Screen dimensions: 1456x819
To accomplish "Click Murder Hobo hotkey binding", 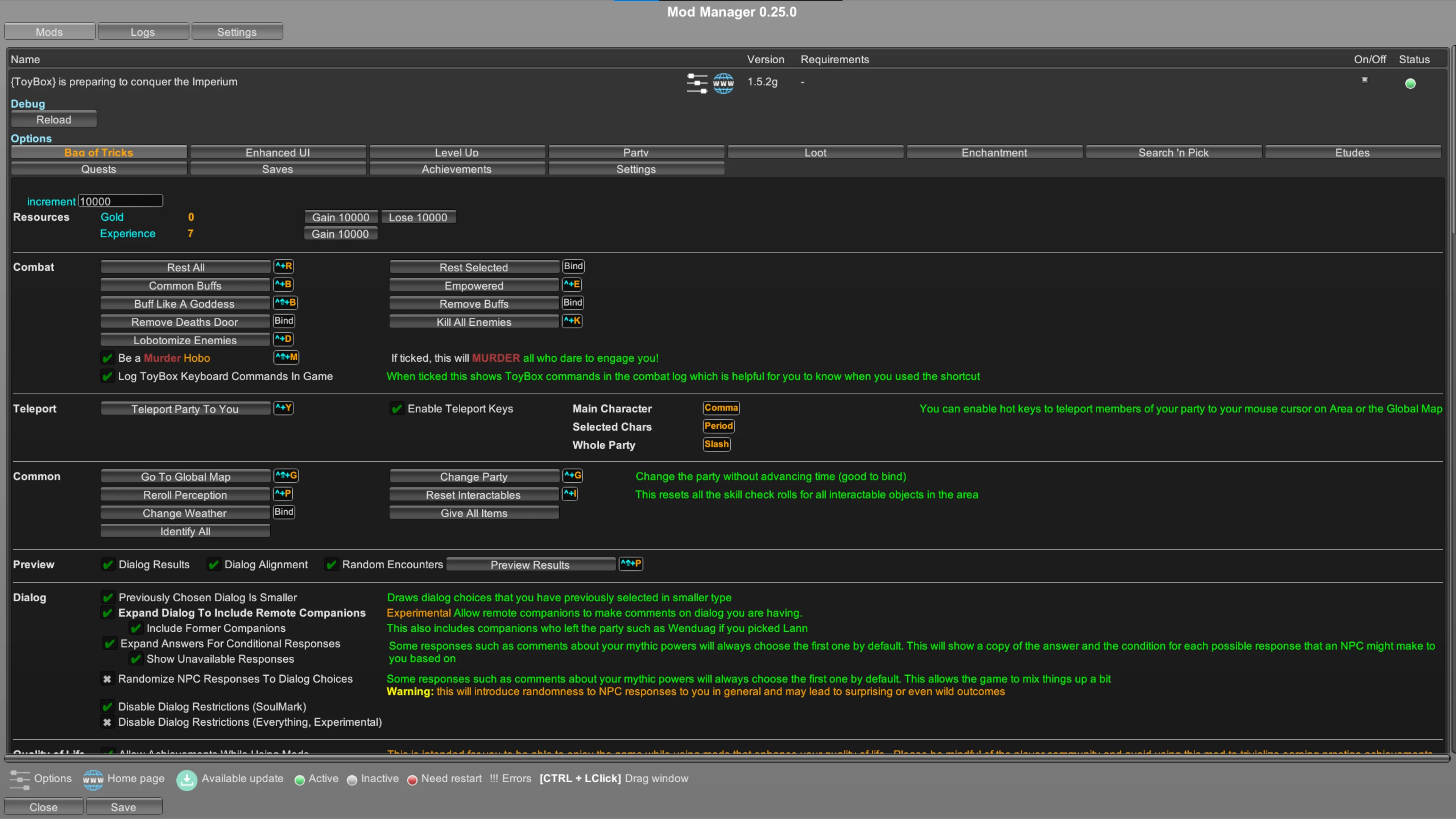I will (x=287, y=357).
